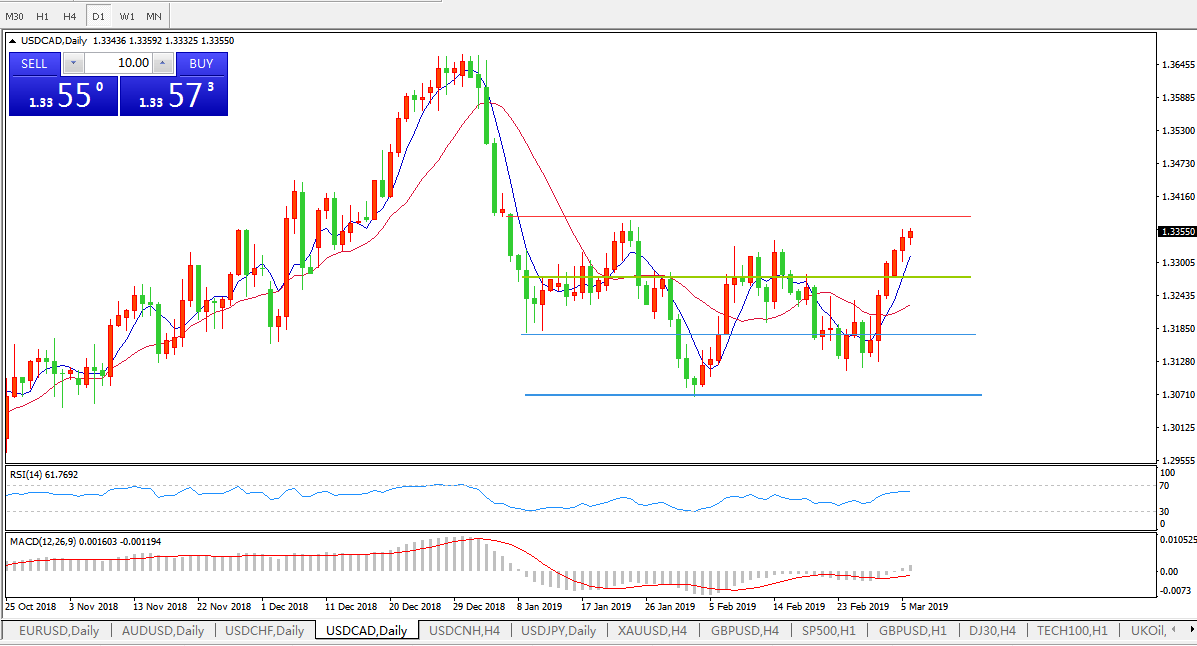Open the EURUSD,Daily chart tab
Image resolution: width=1197 pixels, height=646 pixels.
point(59,631)
